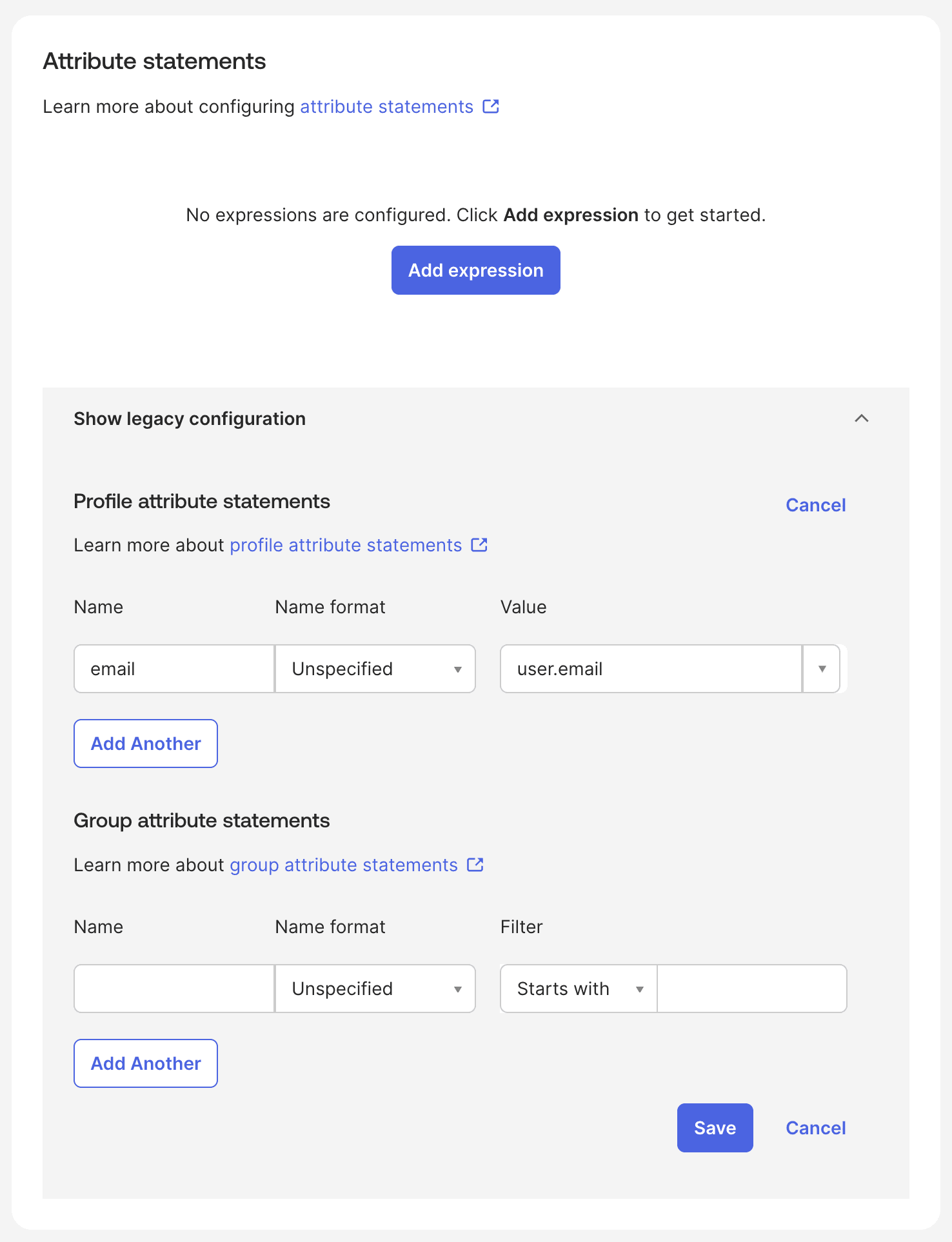This screenshot has height=1242, width=952.
Task: Click the Add expression button
Action: [475, 270]
